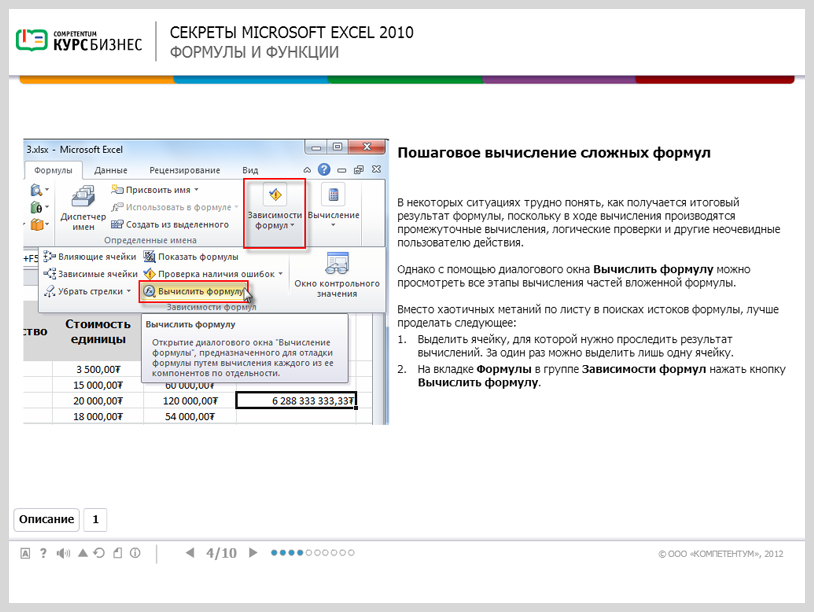Open the Вид ribbon tab

tap(250, 170)
